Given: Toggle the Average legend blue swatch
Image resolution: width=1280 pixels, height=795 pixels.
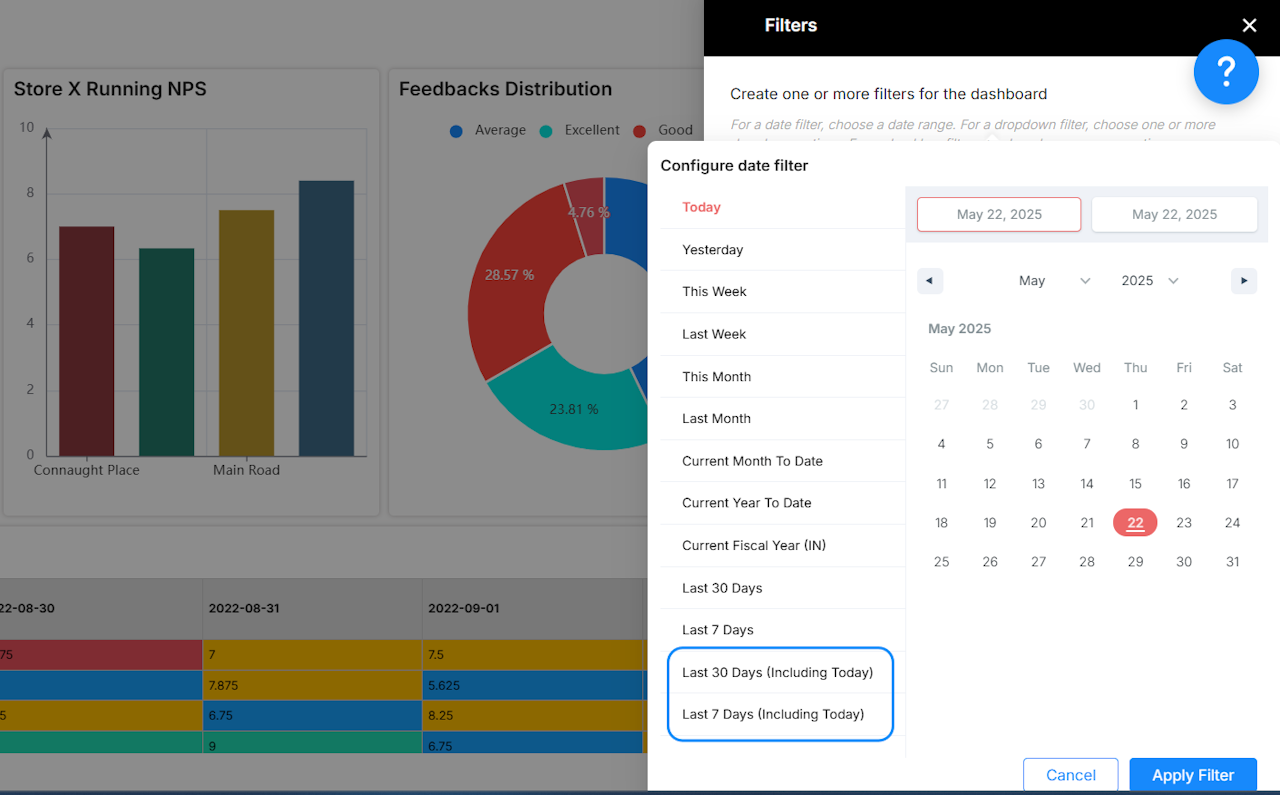Looking at the screenshot, I should click(x=457, y=131).
